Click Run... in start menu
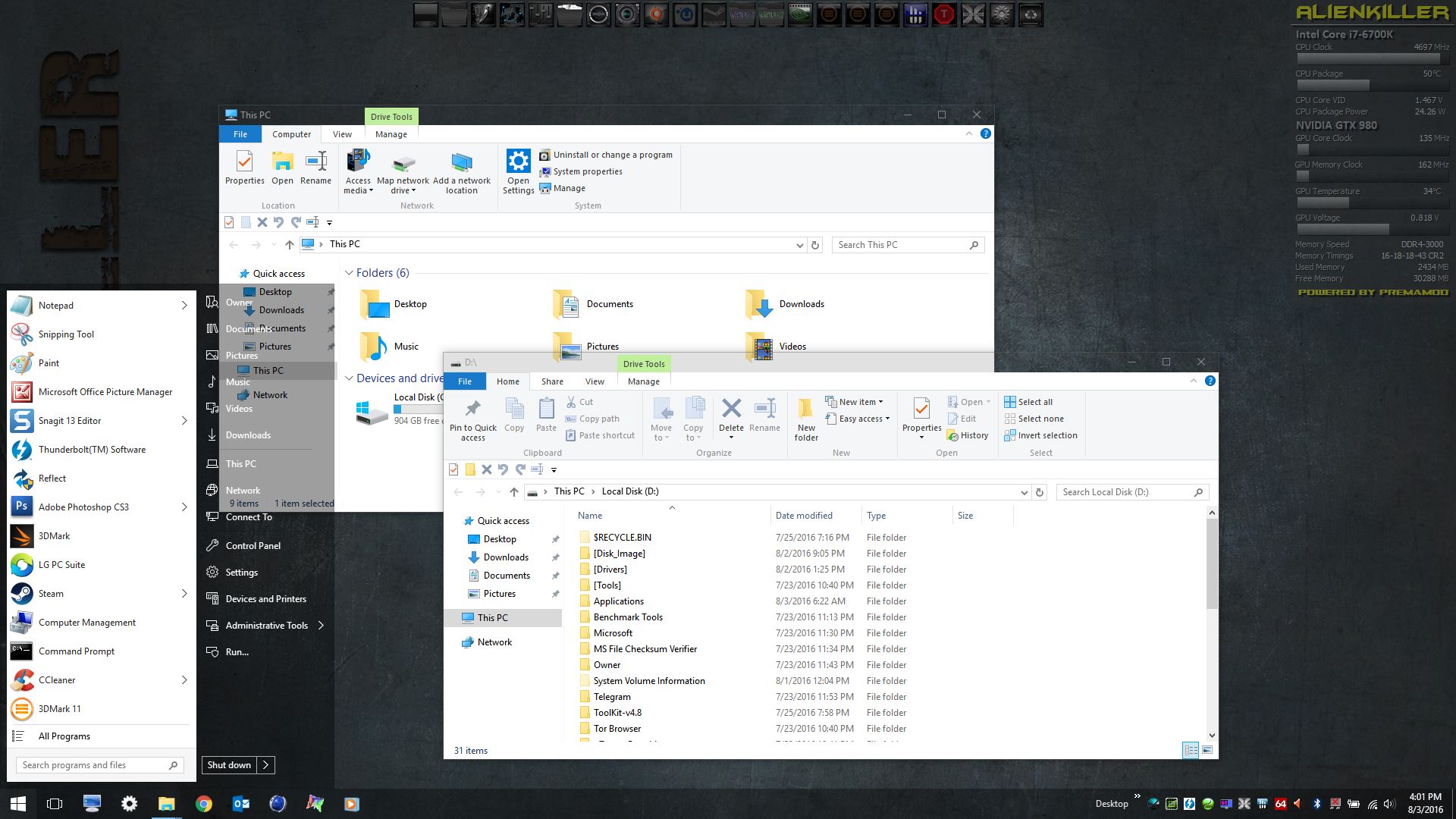This screenshot has width=1456, height=819. click(x=237, y=652)
